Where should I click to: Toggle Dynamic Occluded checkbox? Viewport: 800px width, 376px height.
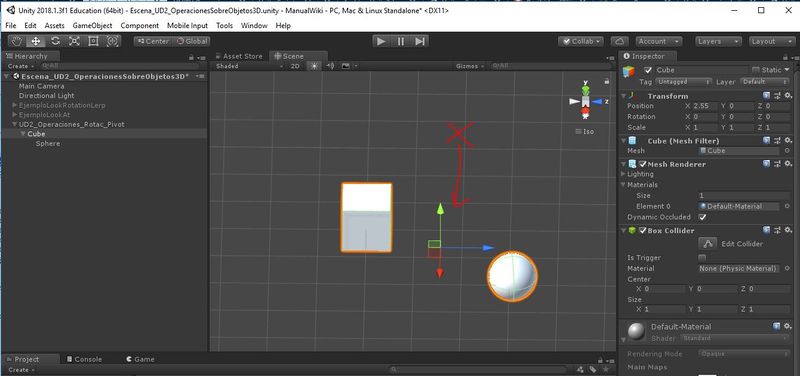pos(703,217)
